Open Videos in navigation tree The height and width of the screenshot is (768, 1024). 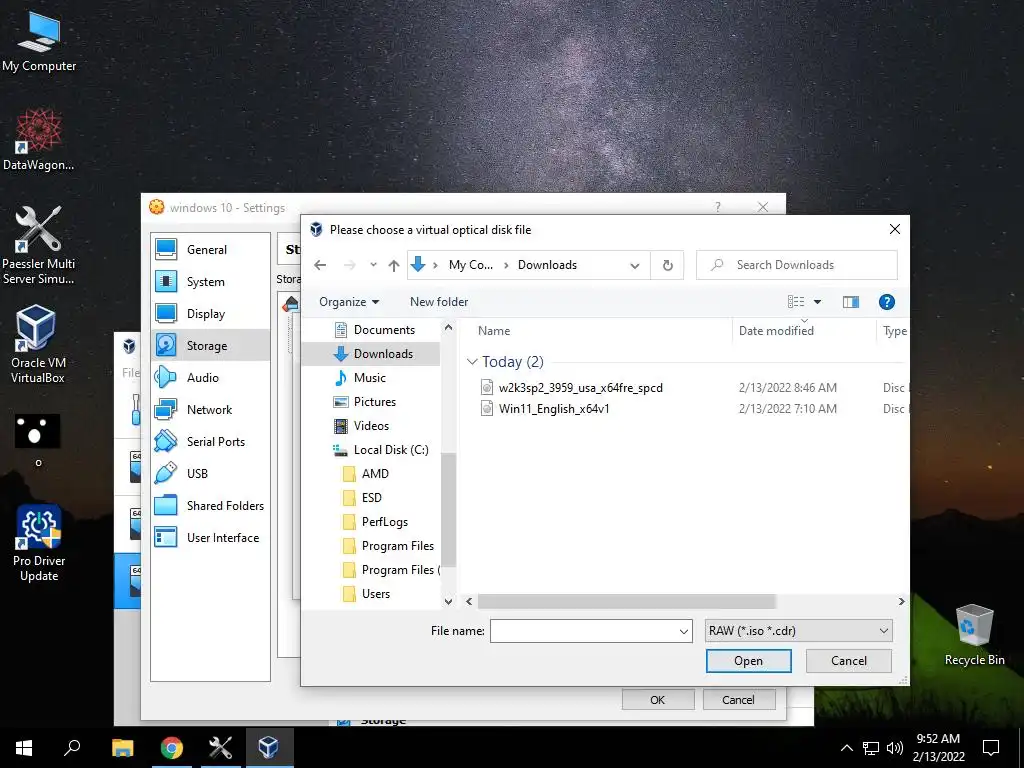click(372, 426)
